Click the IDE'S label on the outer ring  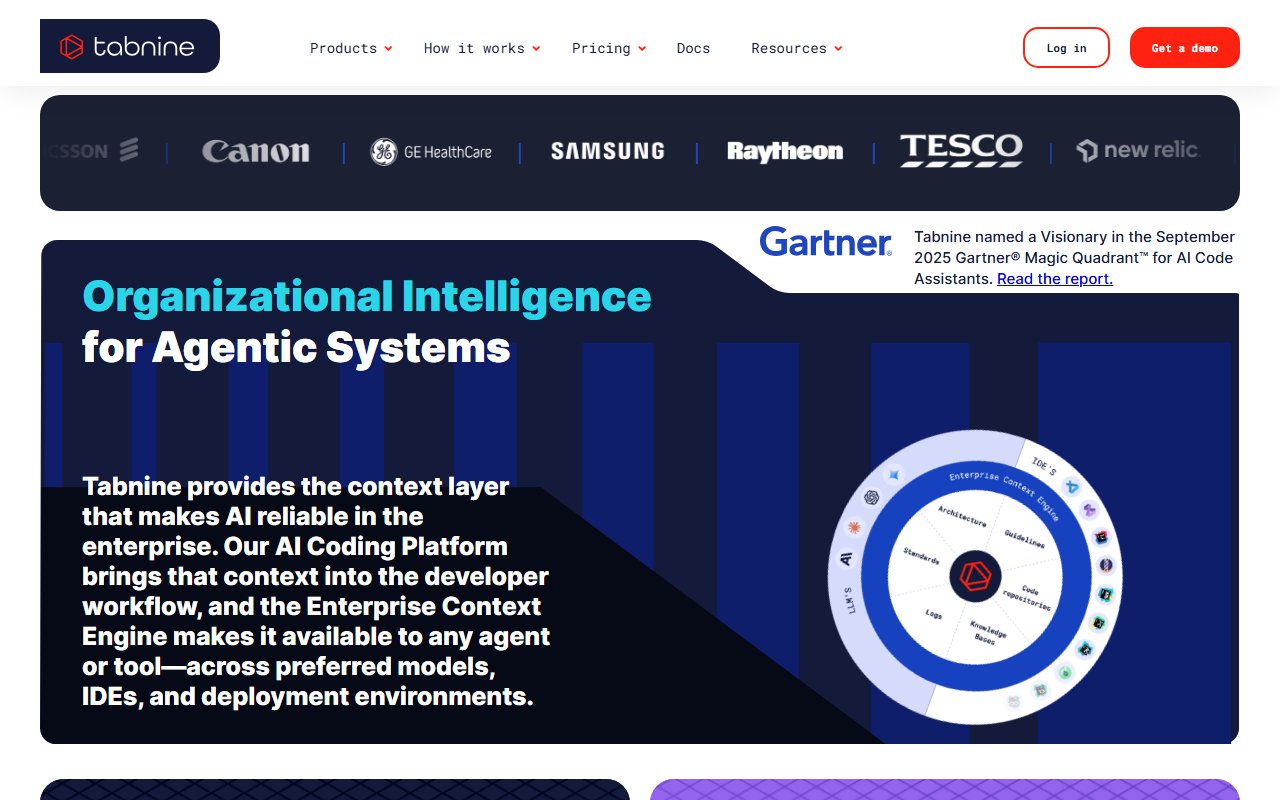tap(1044, 466)
